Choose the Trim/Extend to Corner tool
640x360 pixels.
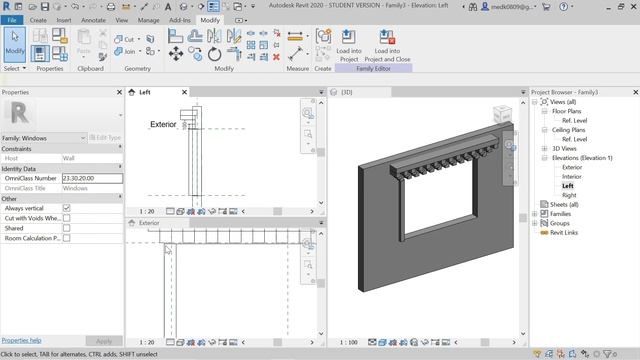[x=234, y=53]
